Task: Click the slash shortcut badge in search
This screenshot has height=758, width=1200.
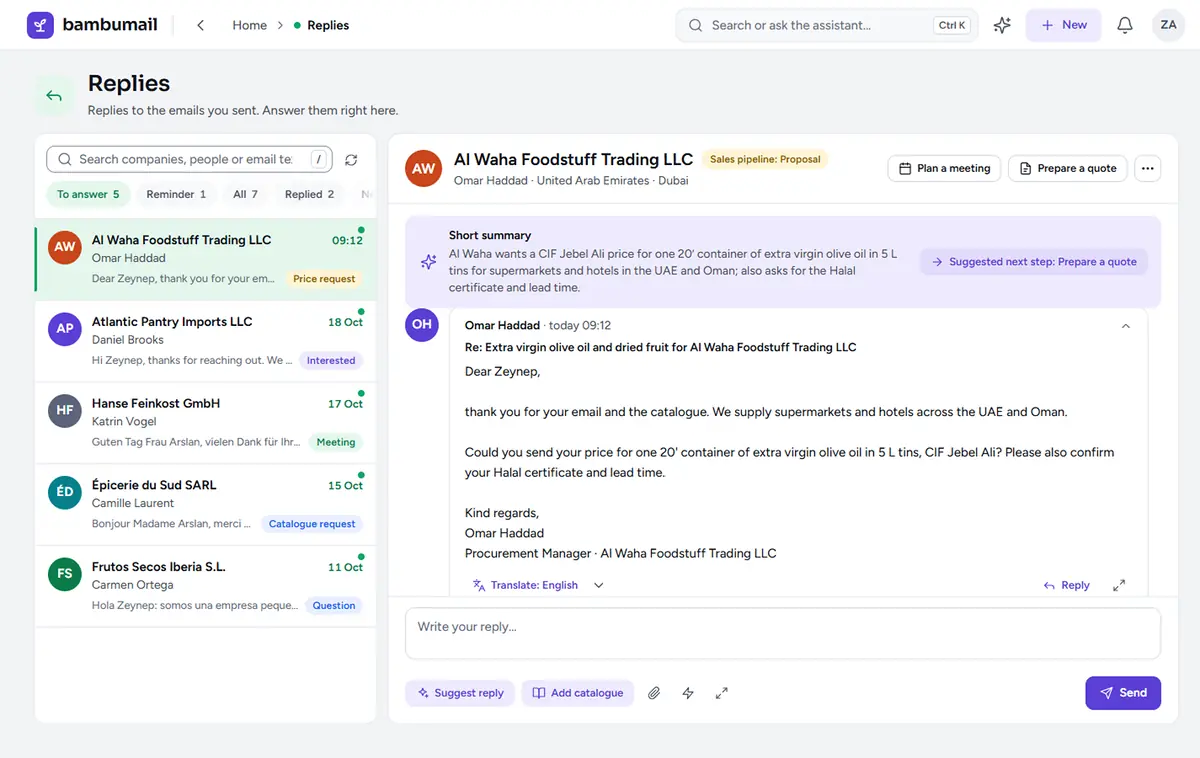Action: [x=318, y=159]
